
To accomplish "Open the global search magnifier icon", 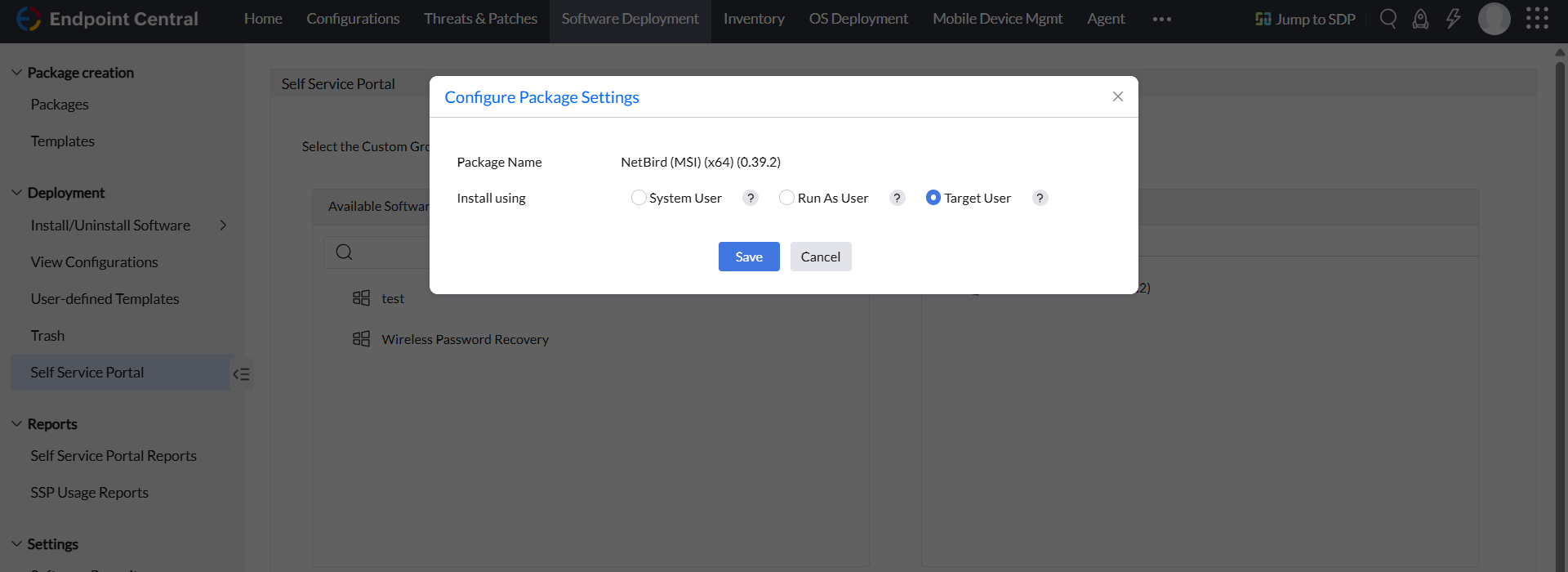I will pos(1388,19).
